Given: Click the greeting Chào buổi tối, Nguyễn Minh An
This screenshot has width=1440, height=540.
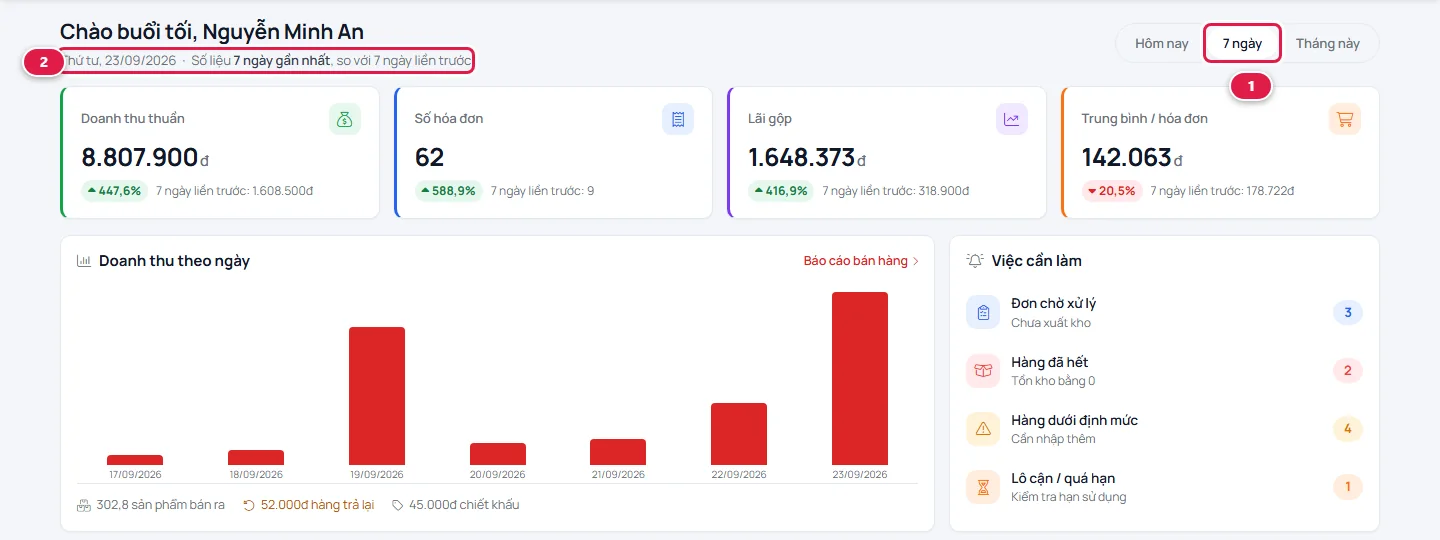Looking at the screenshot, I should pos(212,32).
